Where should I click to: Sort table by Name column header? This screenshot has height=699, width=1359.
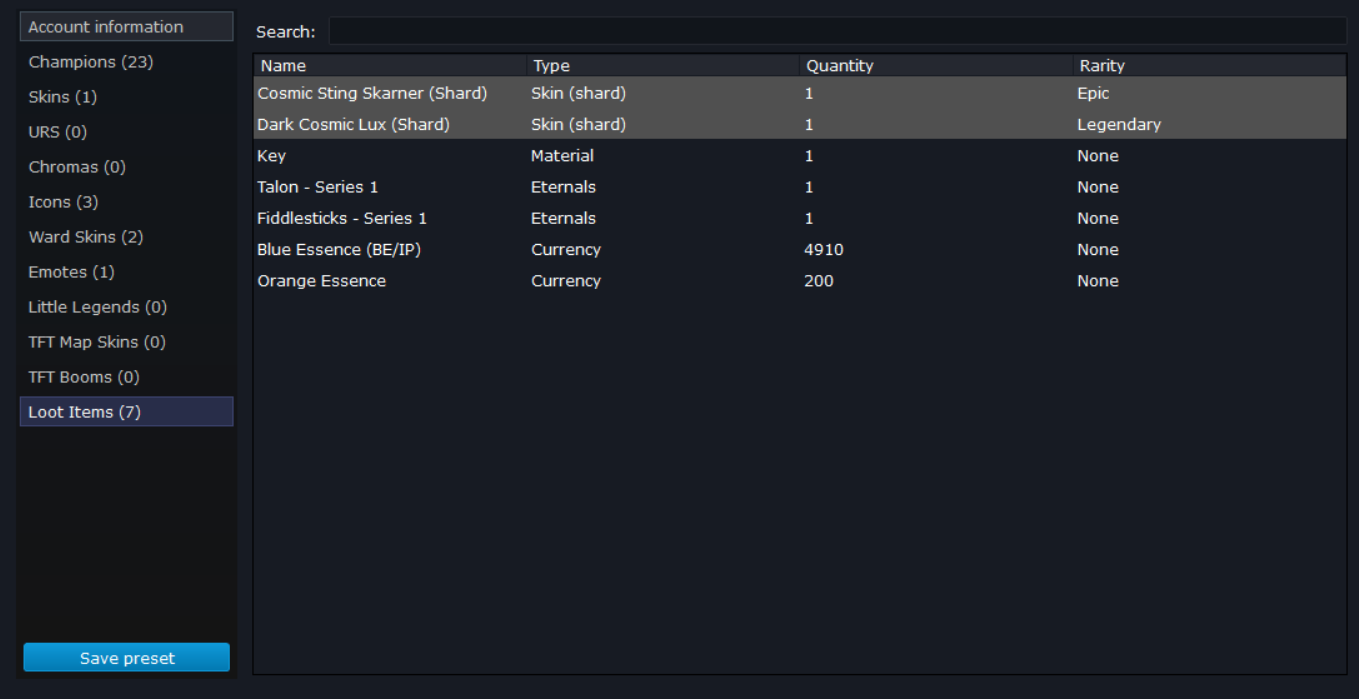(x=390, y=66)
